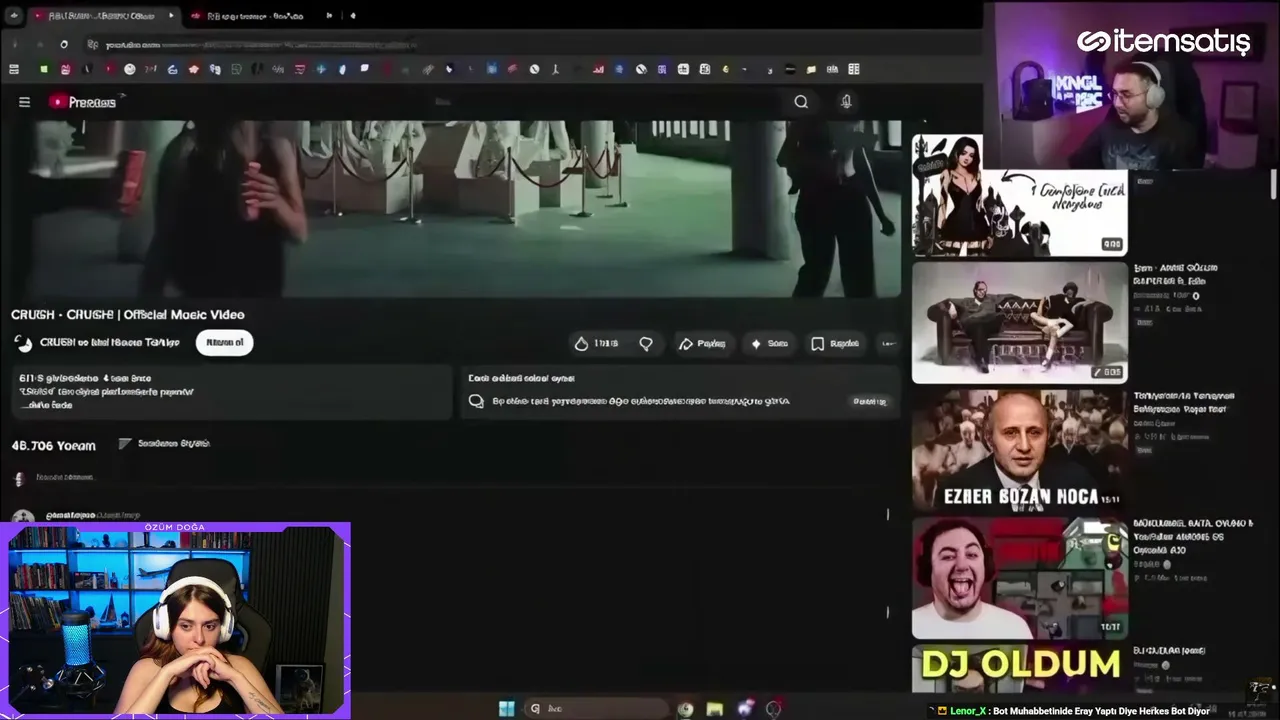Share the video with Paylaş button
1280x720 pixels.
702,343
